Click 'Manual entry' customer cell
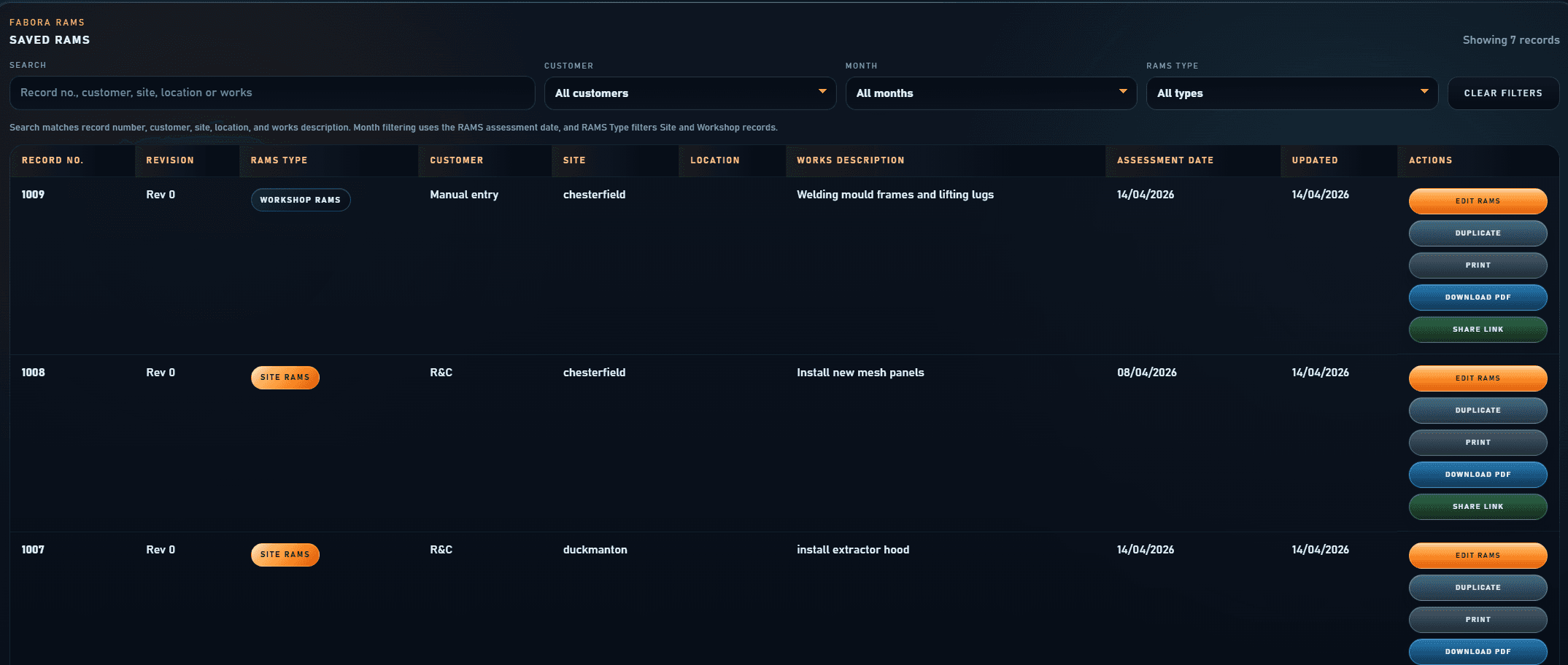Viewport: 1568px width, 665px height. pyautogui.click(x=464, y=195)
